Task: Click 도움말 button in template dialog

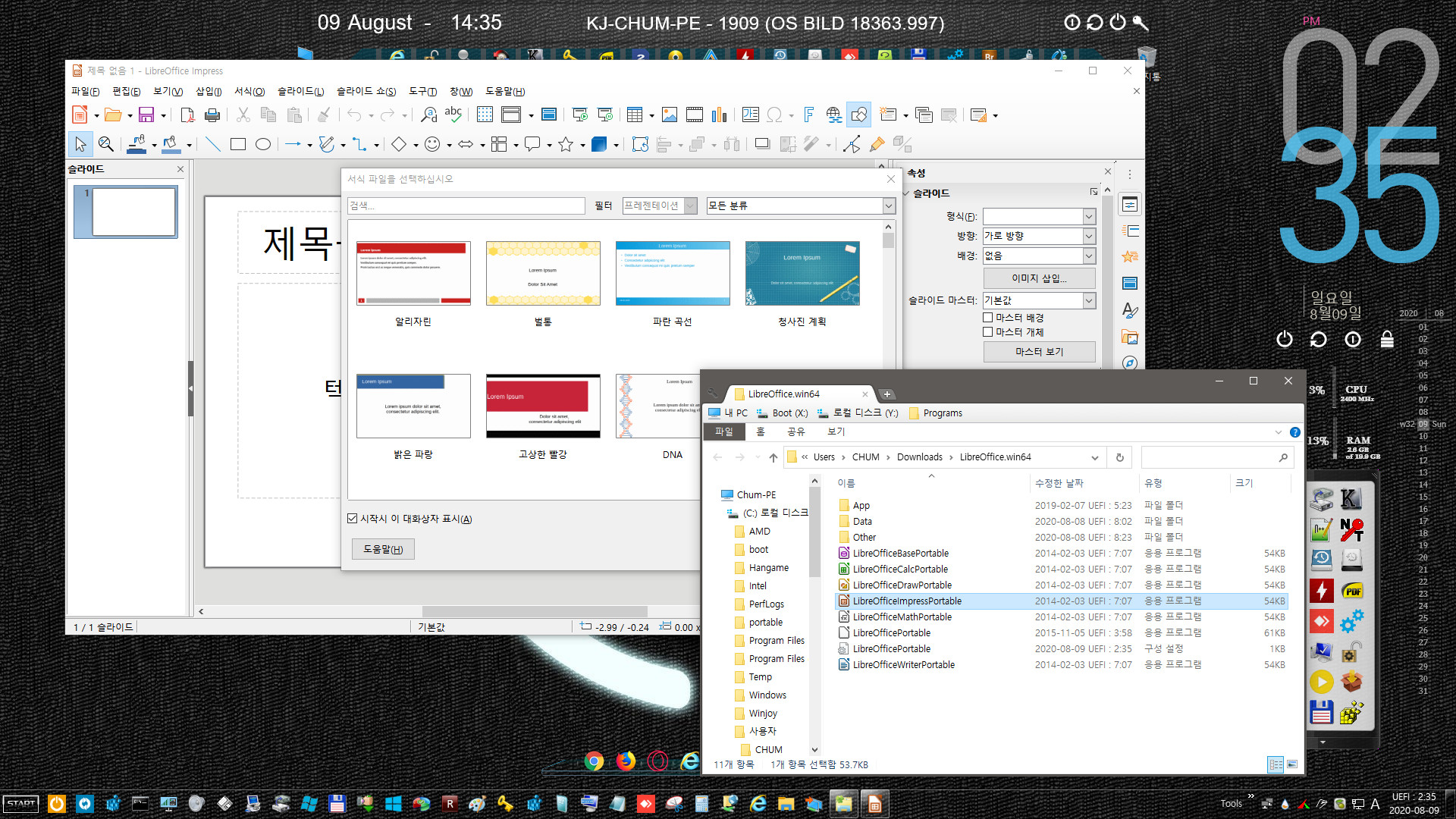Action: [383, 549]
